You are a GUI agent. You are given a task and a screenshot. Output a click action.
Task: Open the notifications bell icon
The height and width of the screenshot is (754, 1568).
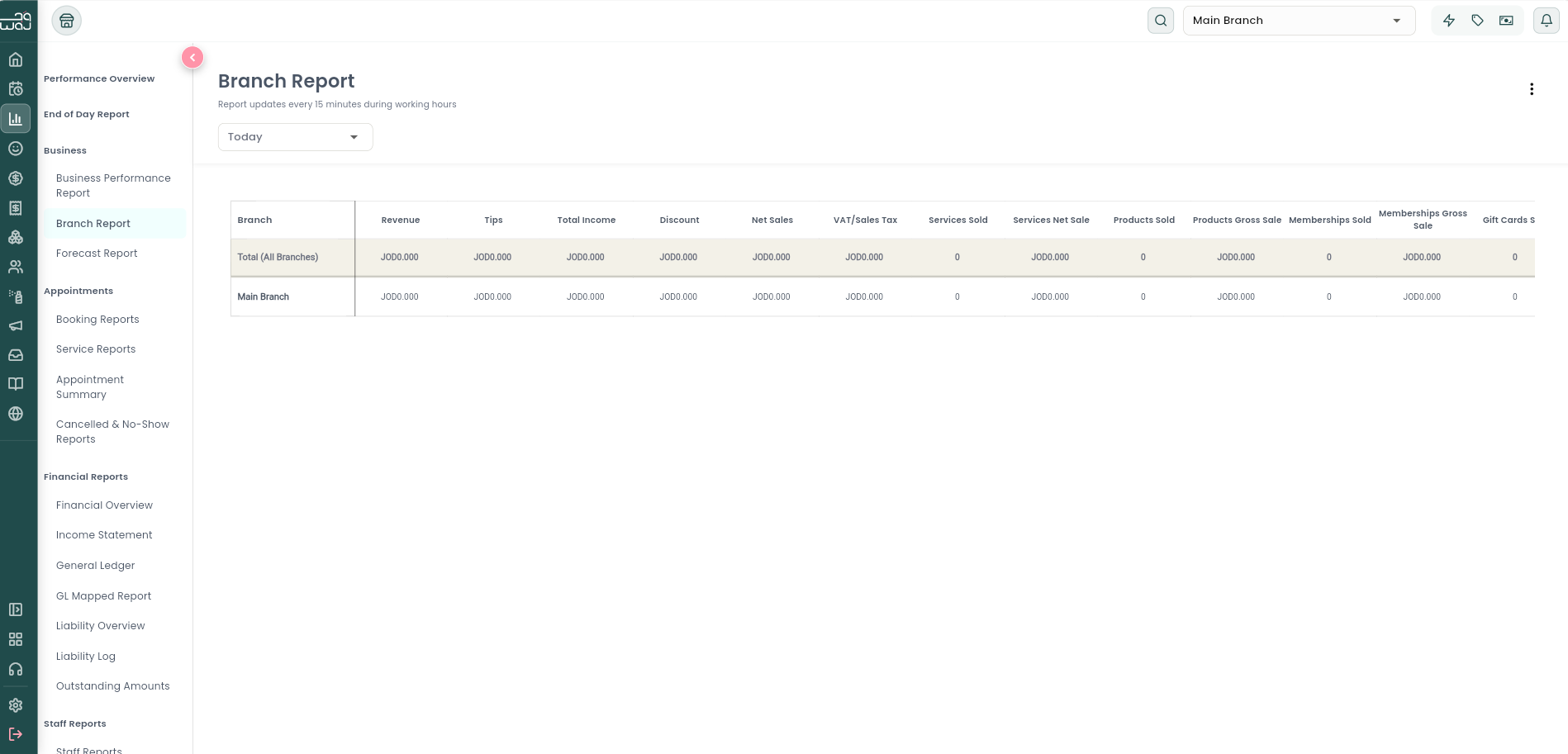click(x=1547, y=21)
